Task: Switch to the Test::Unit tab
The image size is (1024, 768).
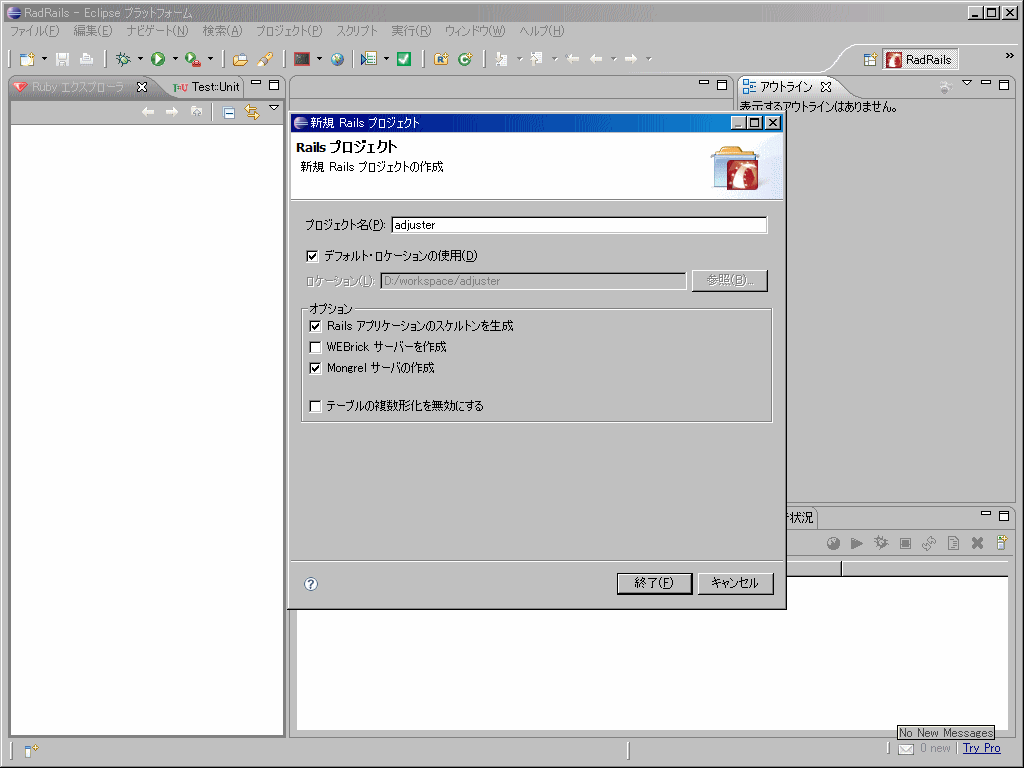Action: 208,87
